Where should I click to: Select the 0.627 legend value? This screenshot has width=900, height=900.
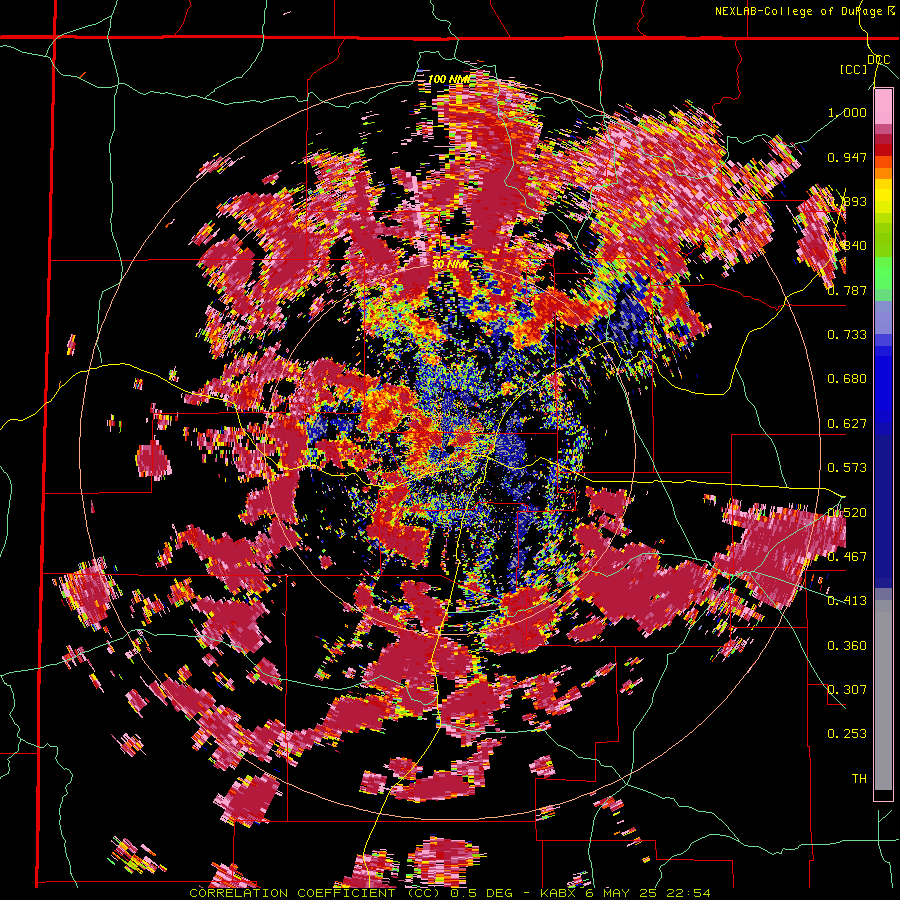(847, 424)
